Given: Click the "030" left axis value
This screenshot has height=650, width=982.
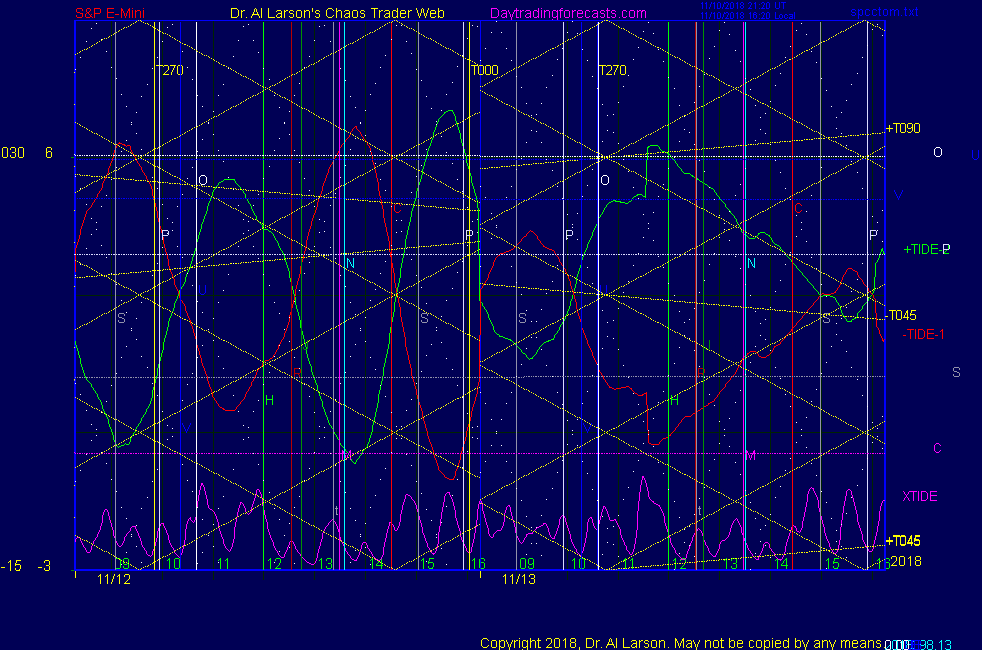Looking at the screenshot, I should [x=13, y=153].
